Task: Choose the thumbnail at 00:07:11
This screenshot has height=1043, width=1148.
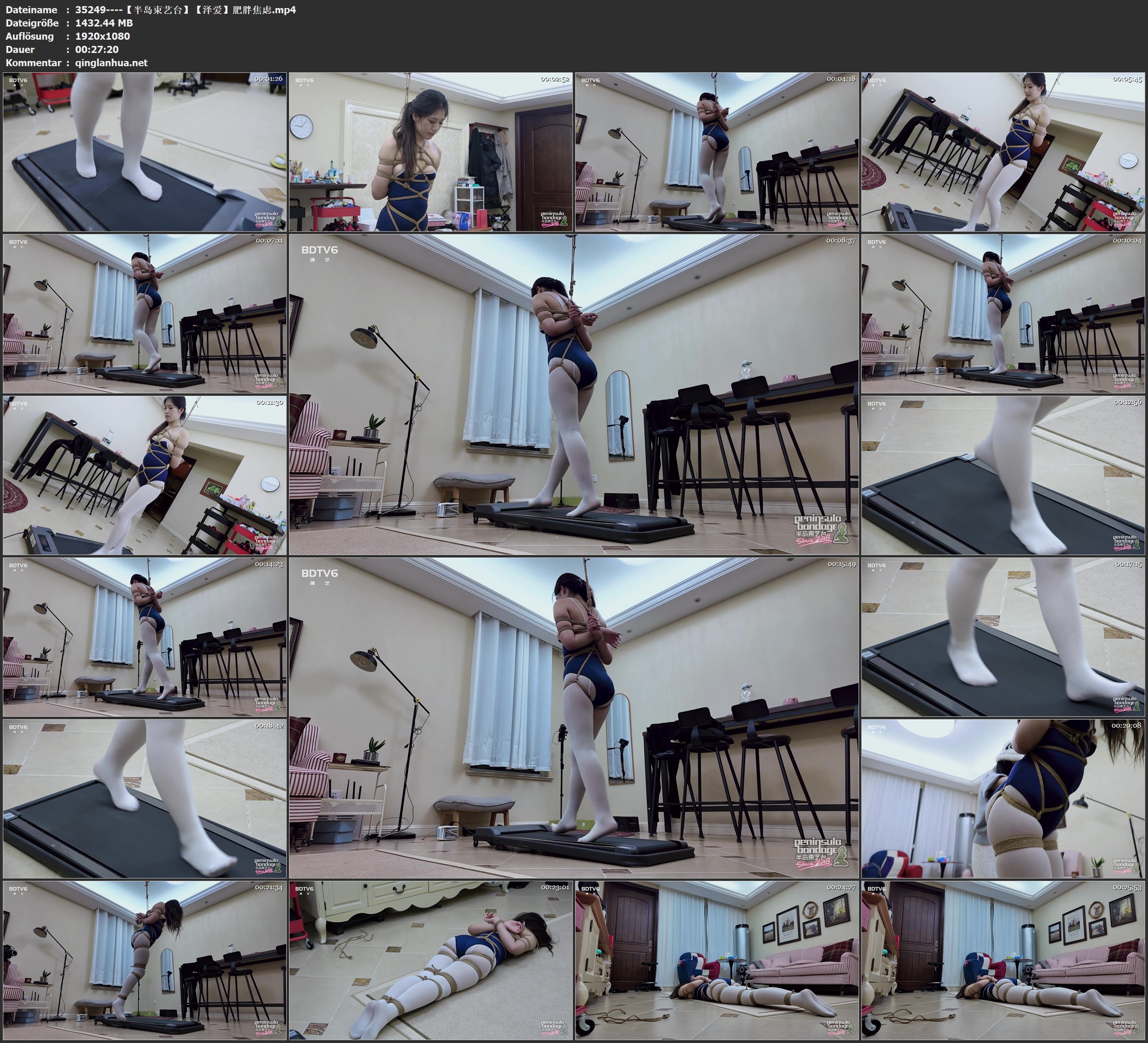Action: tap(145, 313)
